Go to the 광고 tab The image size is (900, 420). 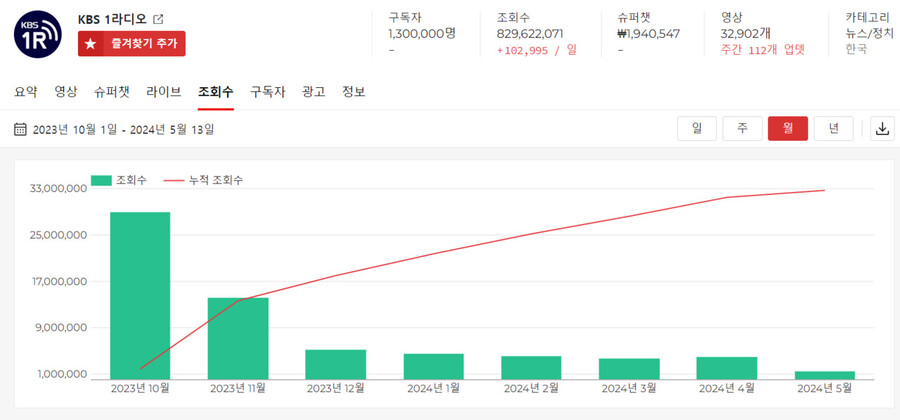tap(313, 92)
